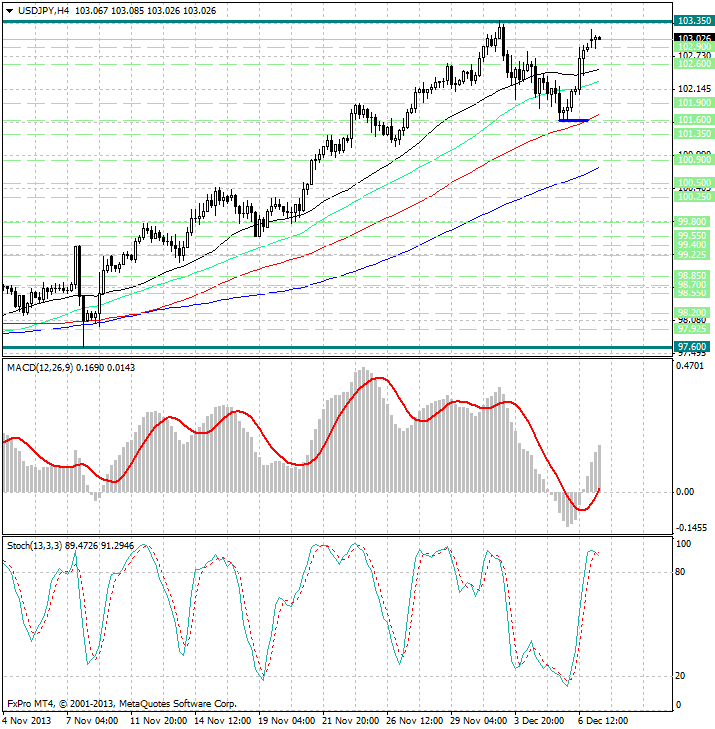Image resolution: width=715 pixels, height=729 pixels.
Task: Select the 102.900 level label
Action: pyautogui.click(x=694, y=47)
